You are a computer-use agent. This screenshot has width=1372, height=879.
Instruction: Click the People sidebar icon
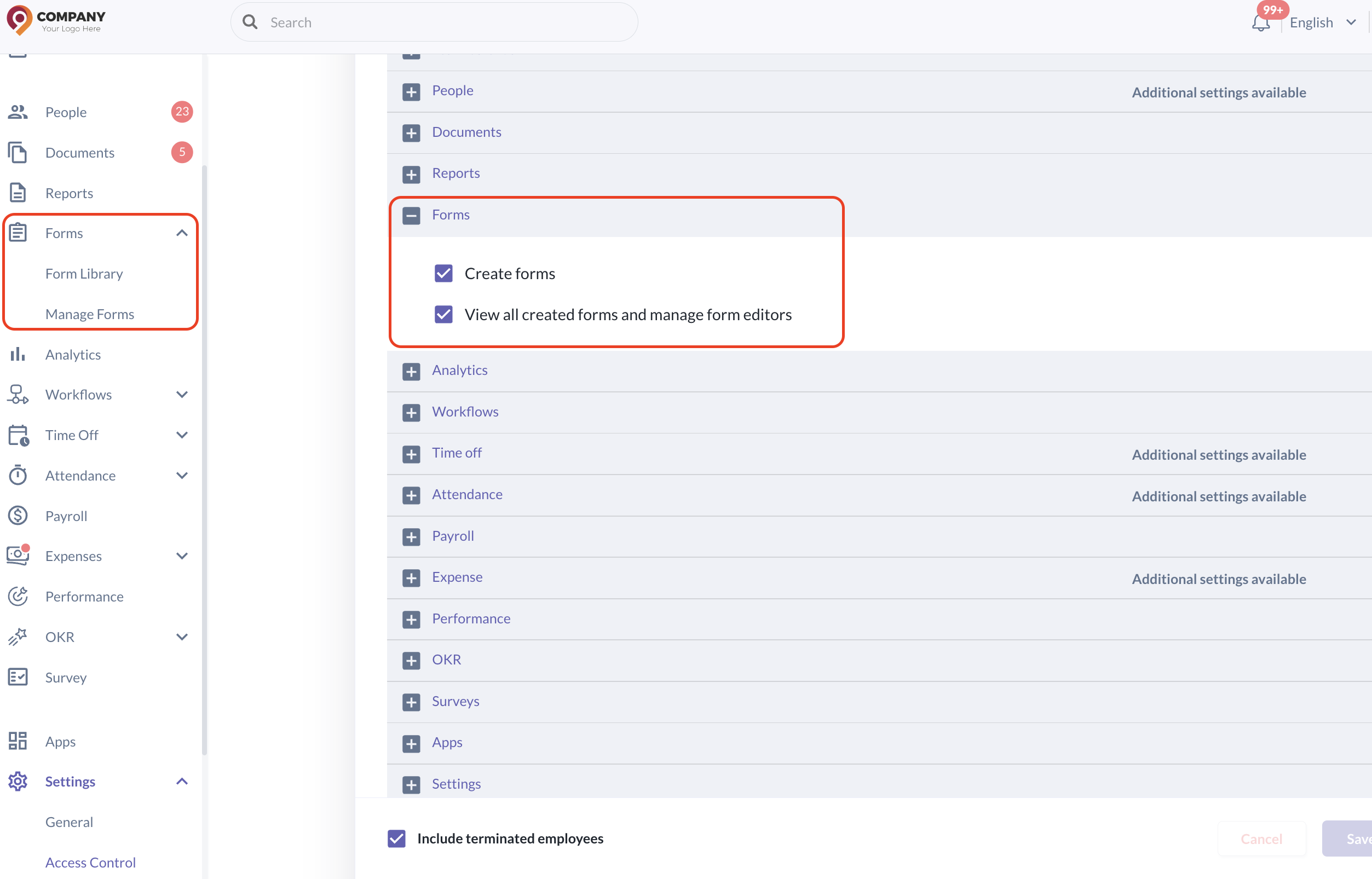[x=18, y=112]
